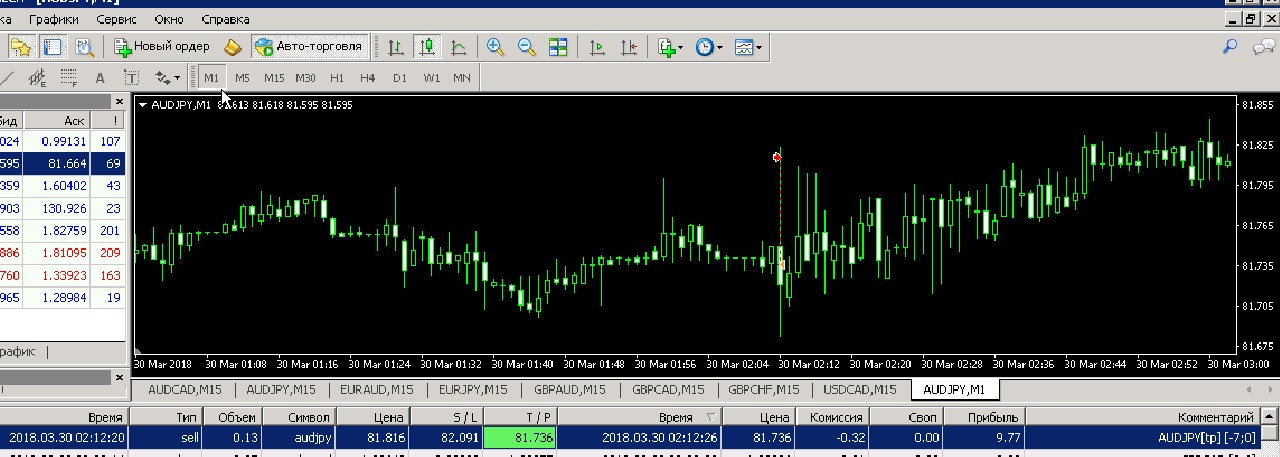This screenshot has width=1280, height=457.
Task: Close the Market Watch panel
Action: tap(121, 101)
